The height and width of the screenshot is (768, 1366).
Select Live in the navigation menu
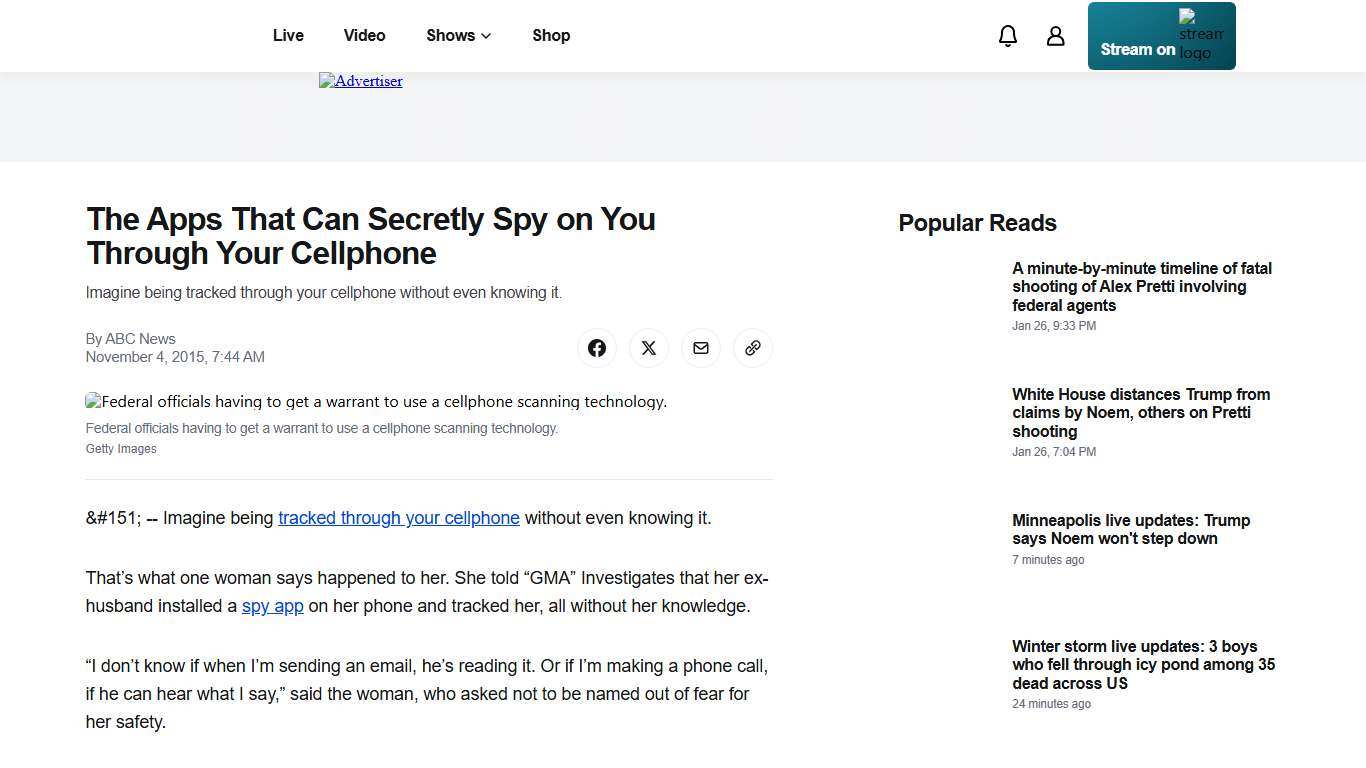pos(288,35)
